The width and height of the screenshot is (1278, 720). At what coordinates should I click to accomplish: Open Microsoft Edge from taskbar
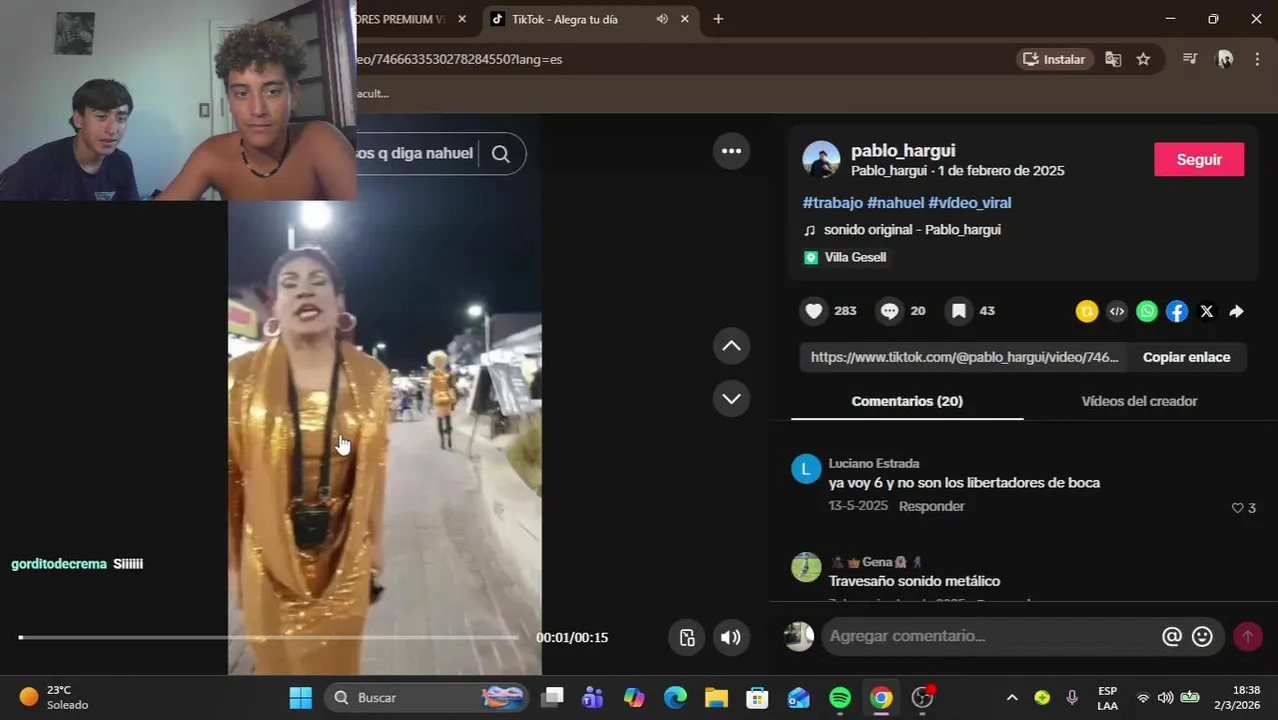676,697
